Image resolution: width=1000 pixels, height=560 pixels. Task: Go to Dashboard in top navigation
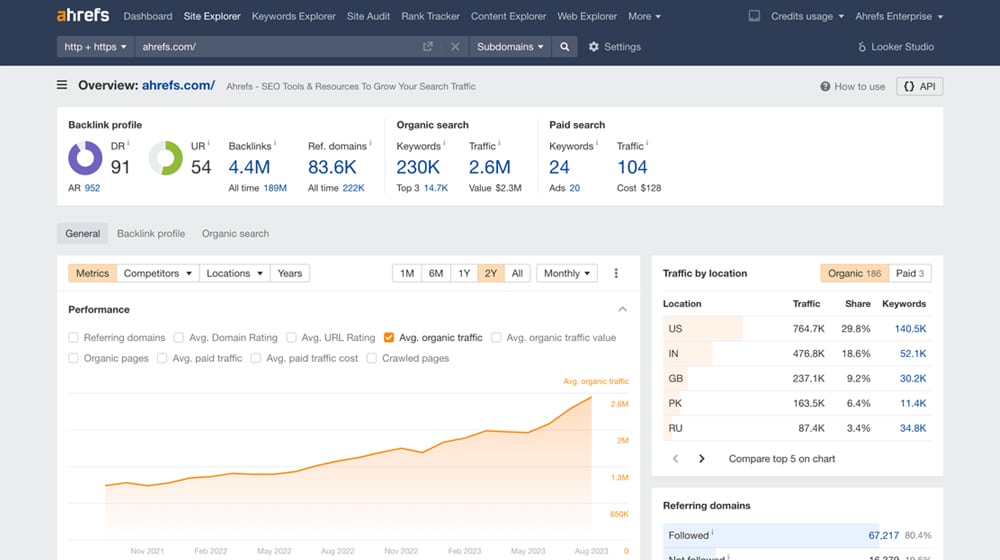click(x=148, y=16)
